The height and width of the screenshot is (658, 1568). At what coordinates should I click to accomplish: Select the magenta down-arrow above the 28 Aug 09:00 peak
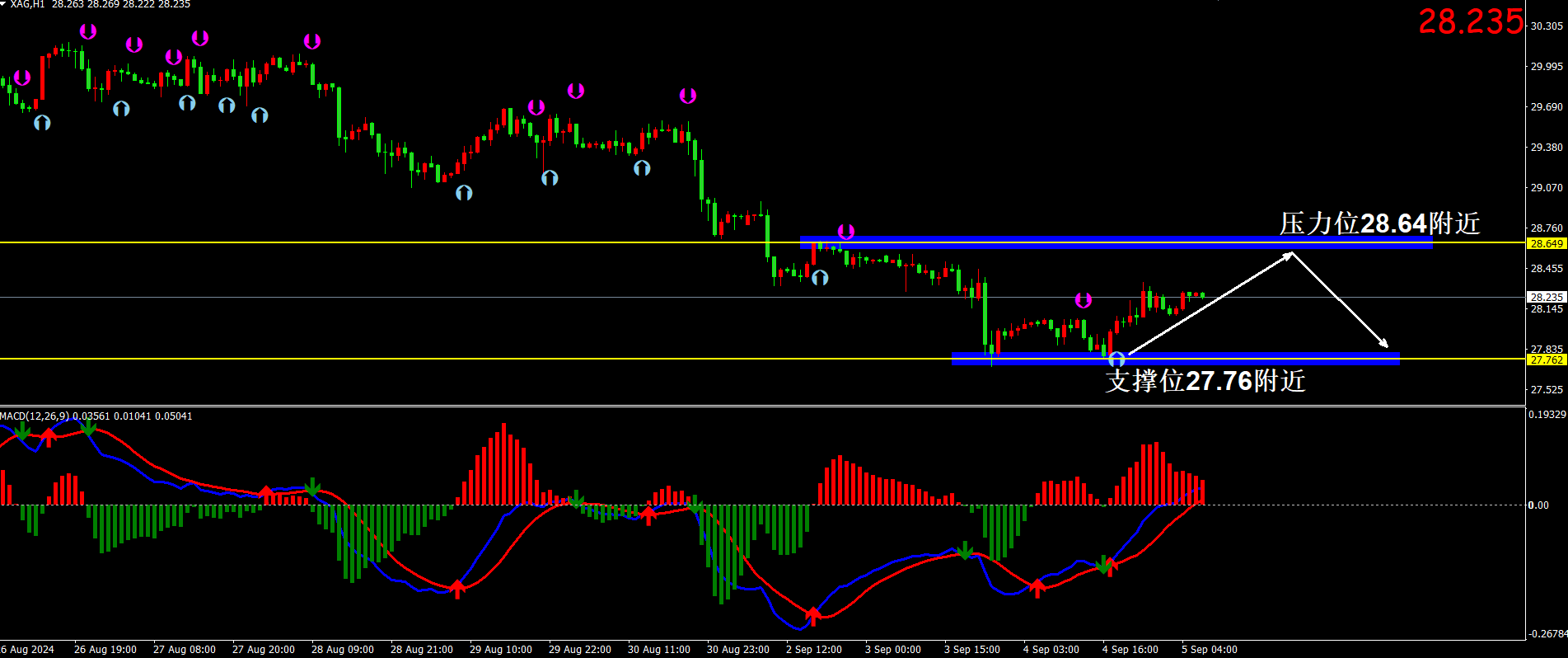[312, 41]
